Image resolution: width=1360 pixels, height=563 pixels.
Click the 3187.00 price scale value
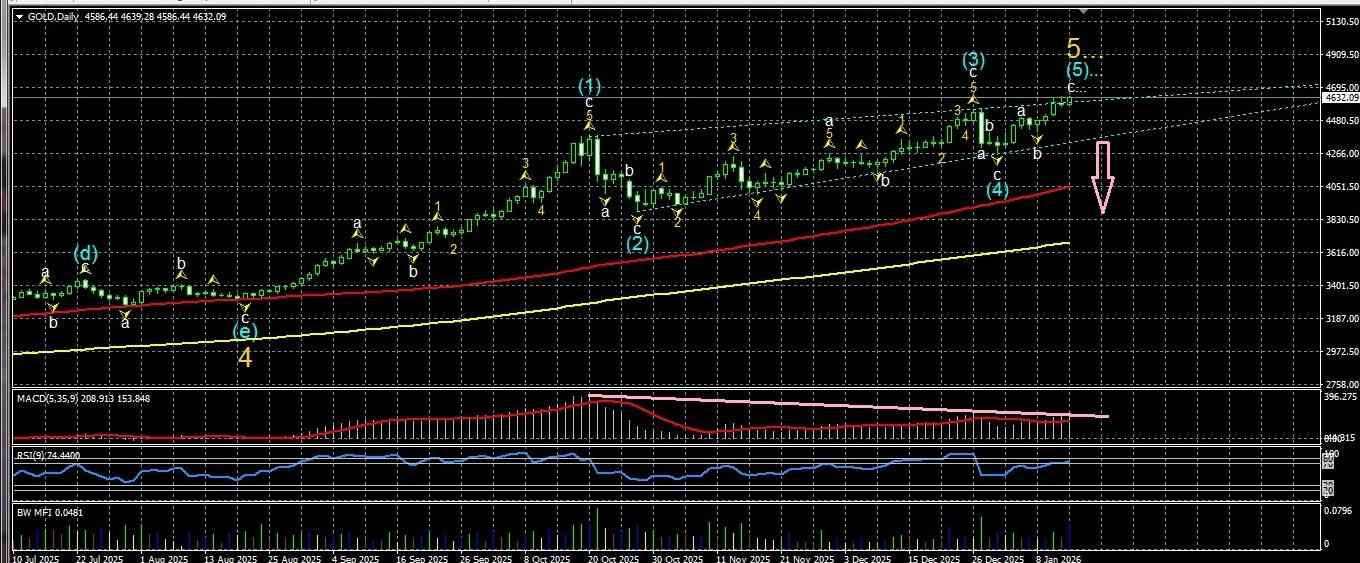pyautogui.click(x=1340, y=318)
